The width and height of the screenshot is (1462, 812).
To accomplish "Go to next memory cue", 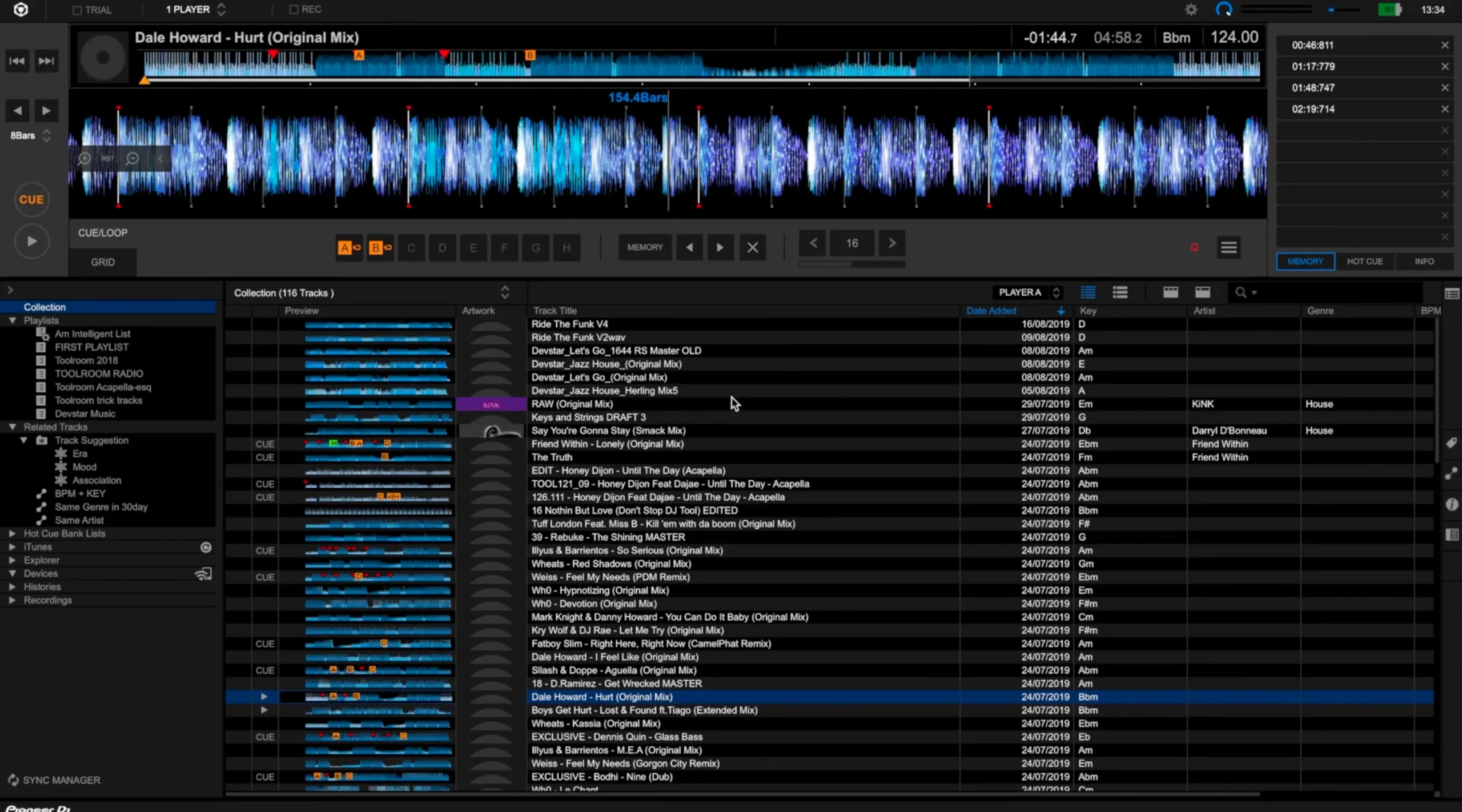I will coord(720,247).
